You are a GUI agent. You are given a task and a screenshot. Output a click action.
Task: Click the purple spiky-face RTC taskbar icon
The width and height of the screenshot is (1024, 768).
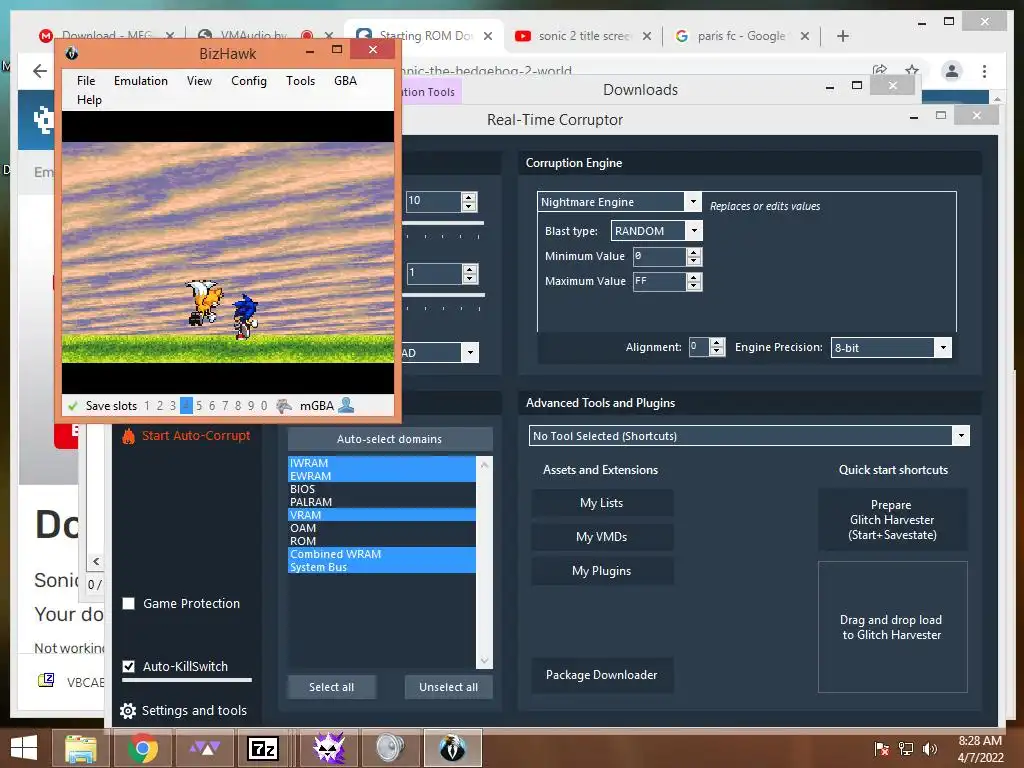(328, 748)
